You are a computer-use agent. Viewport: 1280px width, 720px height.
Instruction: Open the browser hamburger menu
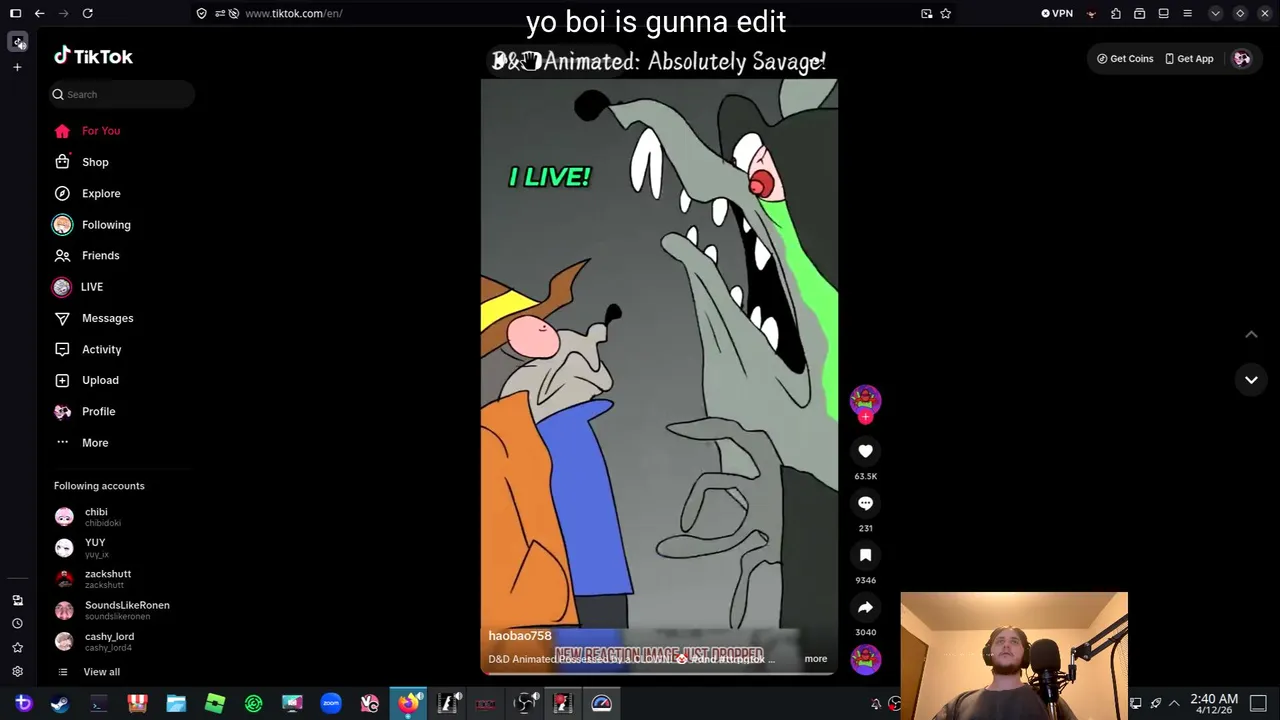click(1188, 13)
